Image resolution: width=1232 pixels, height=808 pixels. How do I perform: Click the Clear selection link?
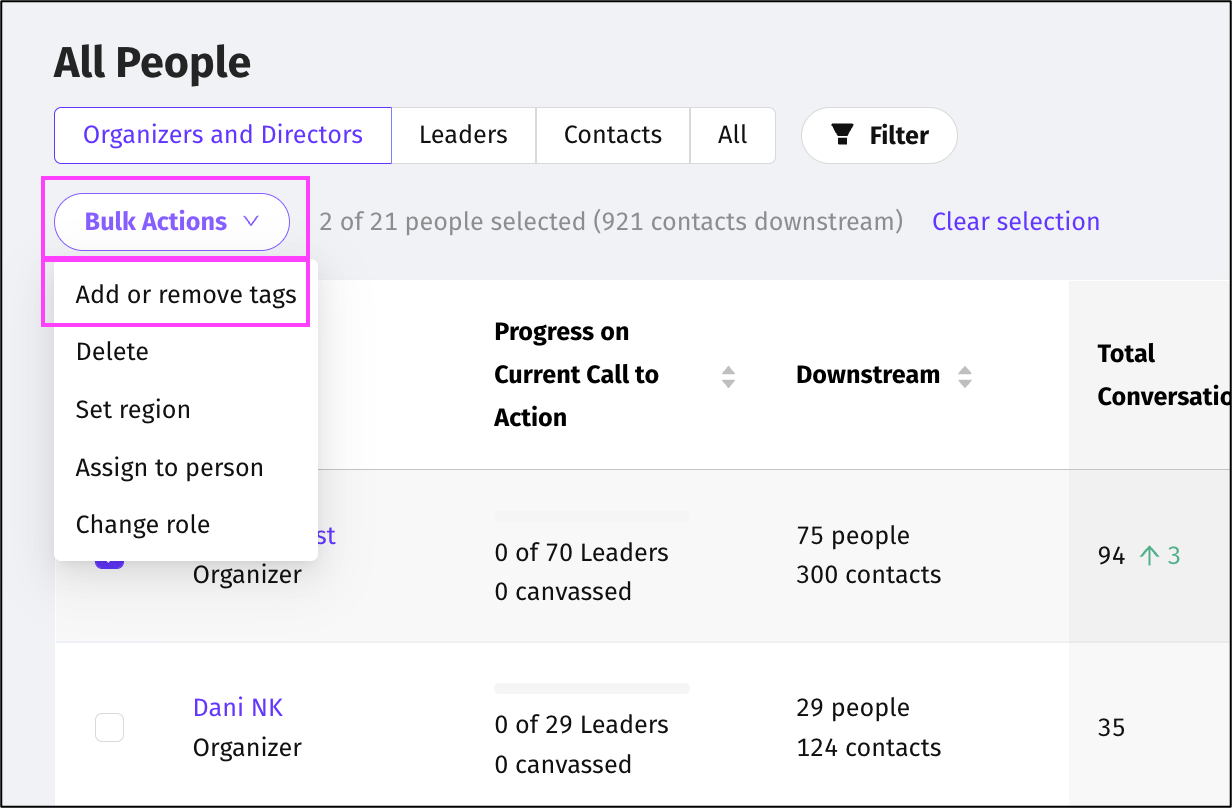click(1015, 222)
